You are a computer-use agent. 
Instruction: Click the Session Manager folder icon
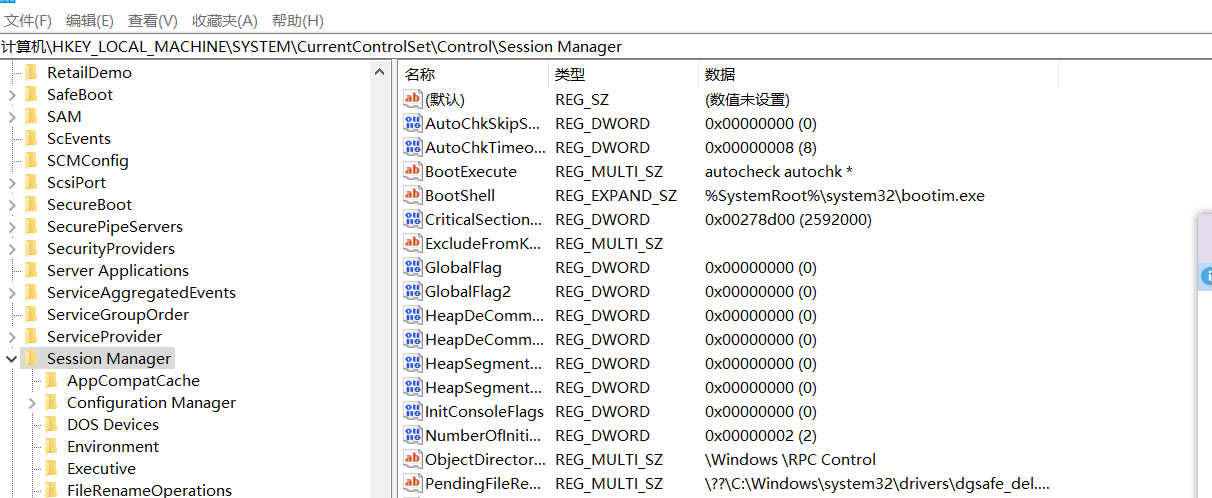(x=31, y=358)
